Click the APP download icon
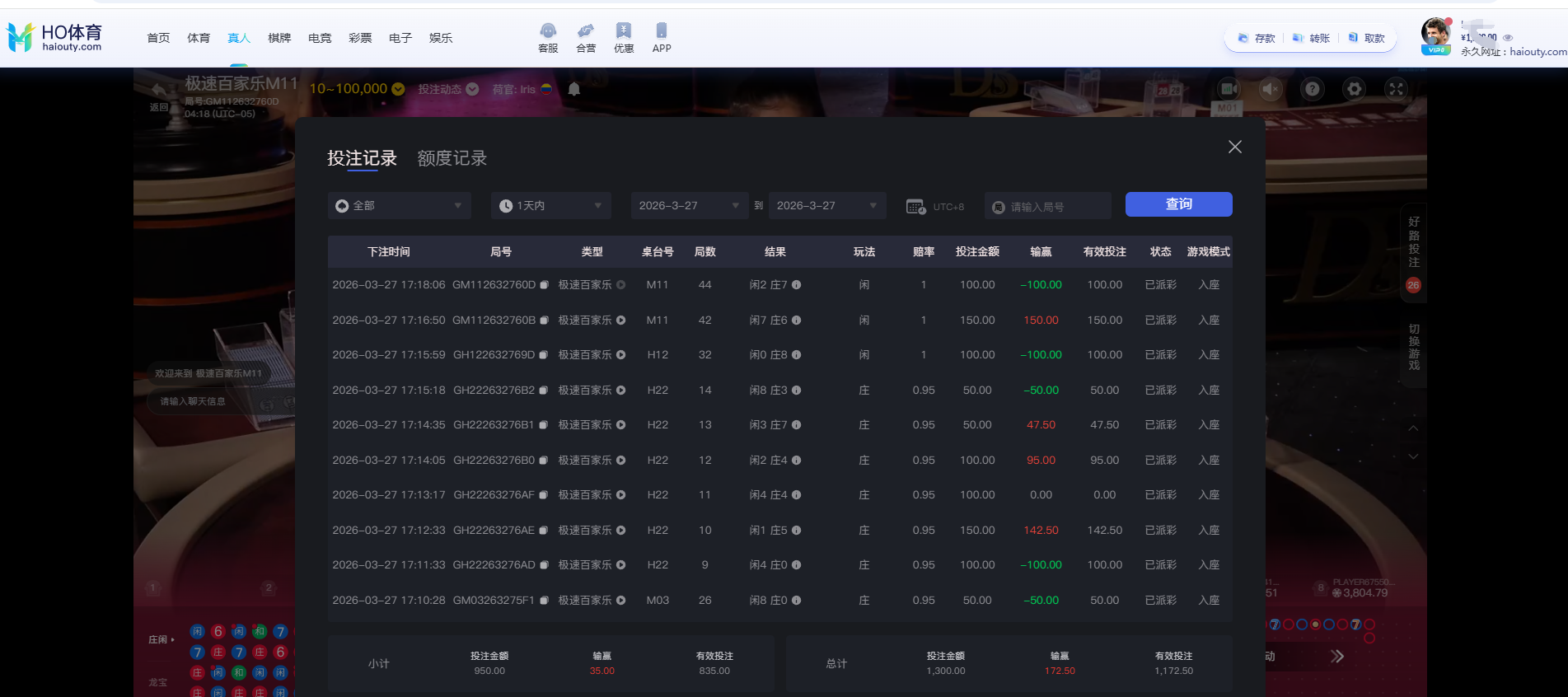 [x=661, y=37]
